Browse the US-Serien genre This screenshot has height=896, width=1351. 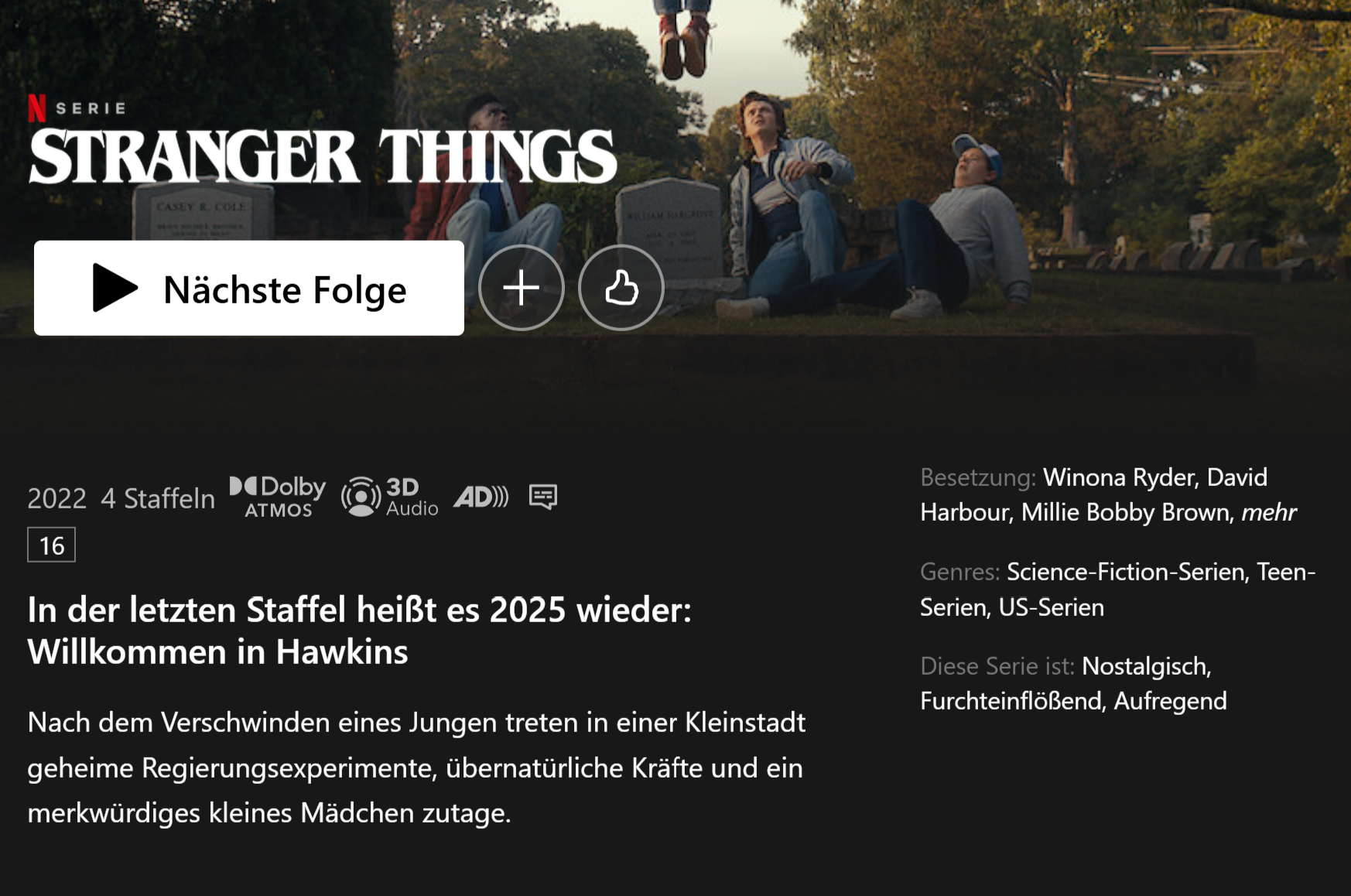click(1051, 607)
